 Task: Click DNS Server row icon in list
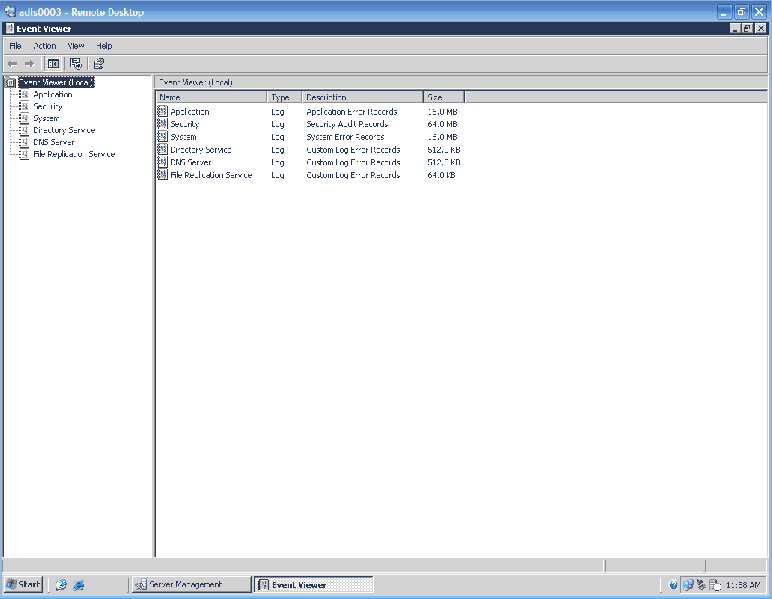(x=162, y=161)
